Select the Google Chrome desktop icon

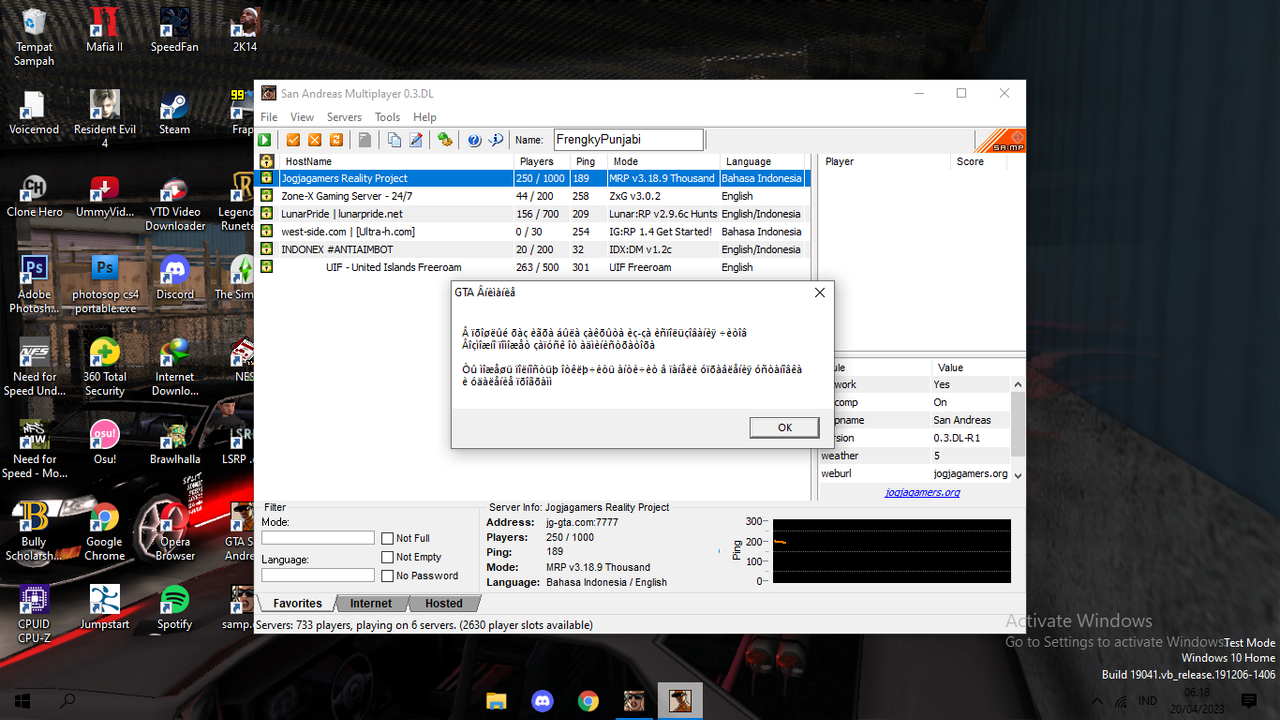(x=104, y=532)
